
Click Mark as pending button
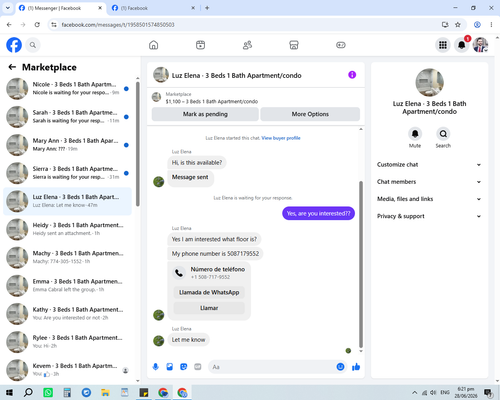[x=205, y=114]
